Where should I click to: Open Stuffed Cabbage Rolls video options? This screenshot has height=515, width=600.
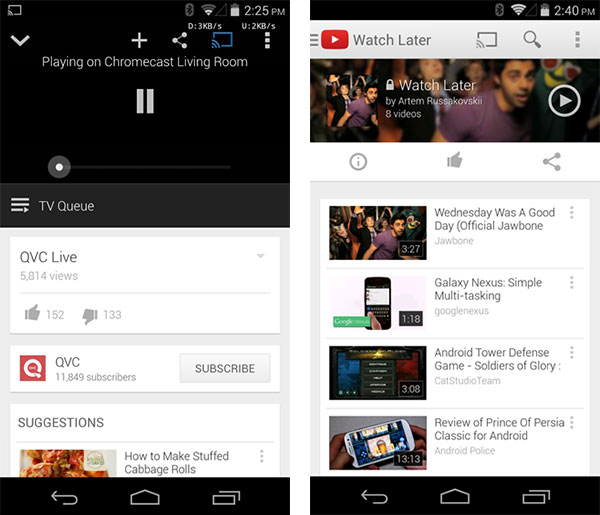point(262,456)
